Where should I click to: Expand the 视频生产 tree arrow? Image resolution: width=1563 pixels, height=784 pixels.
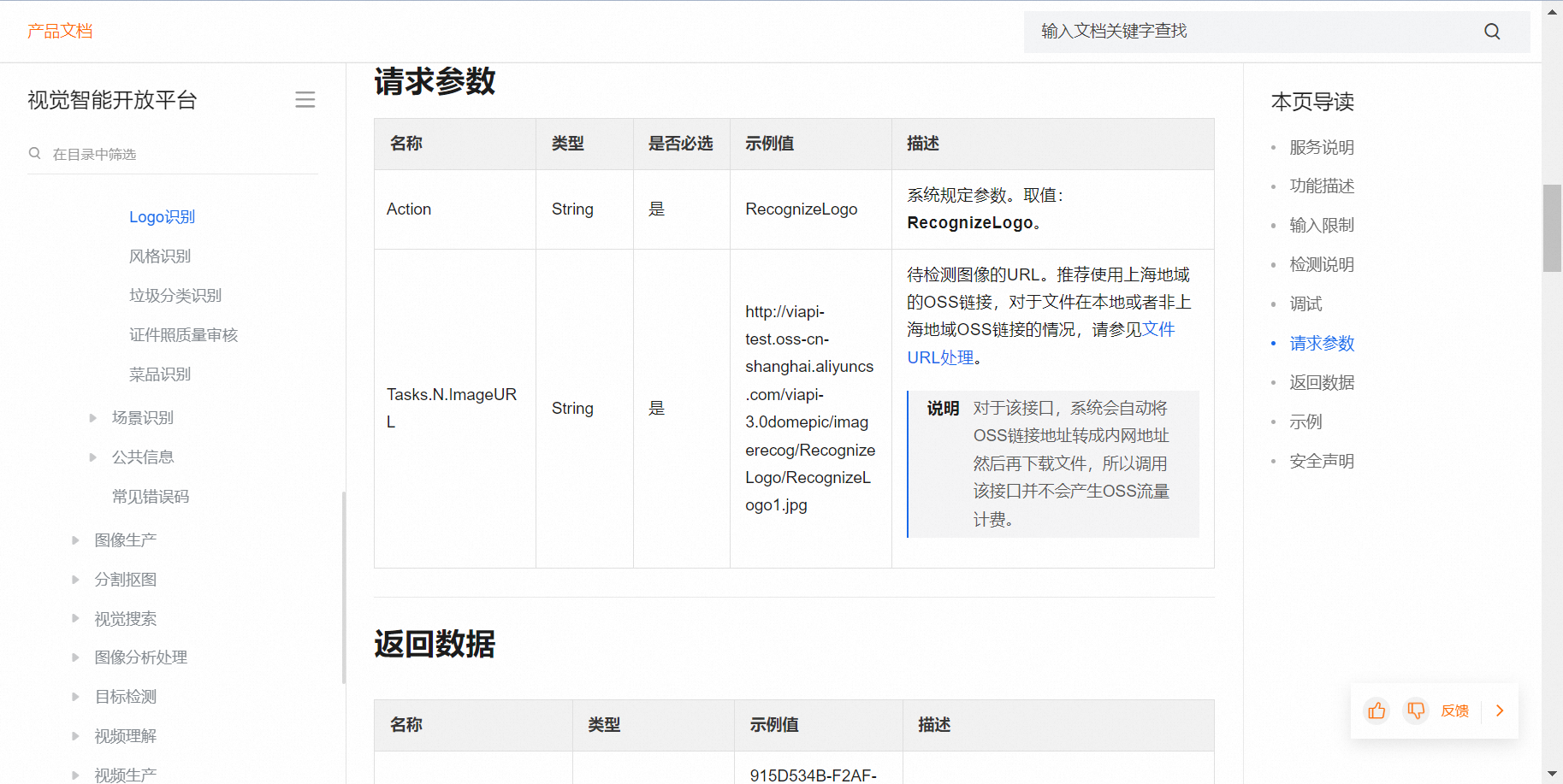(75, 775)
